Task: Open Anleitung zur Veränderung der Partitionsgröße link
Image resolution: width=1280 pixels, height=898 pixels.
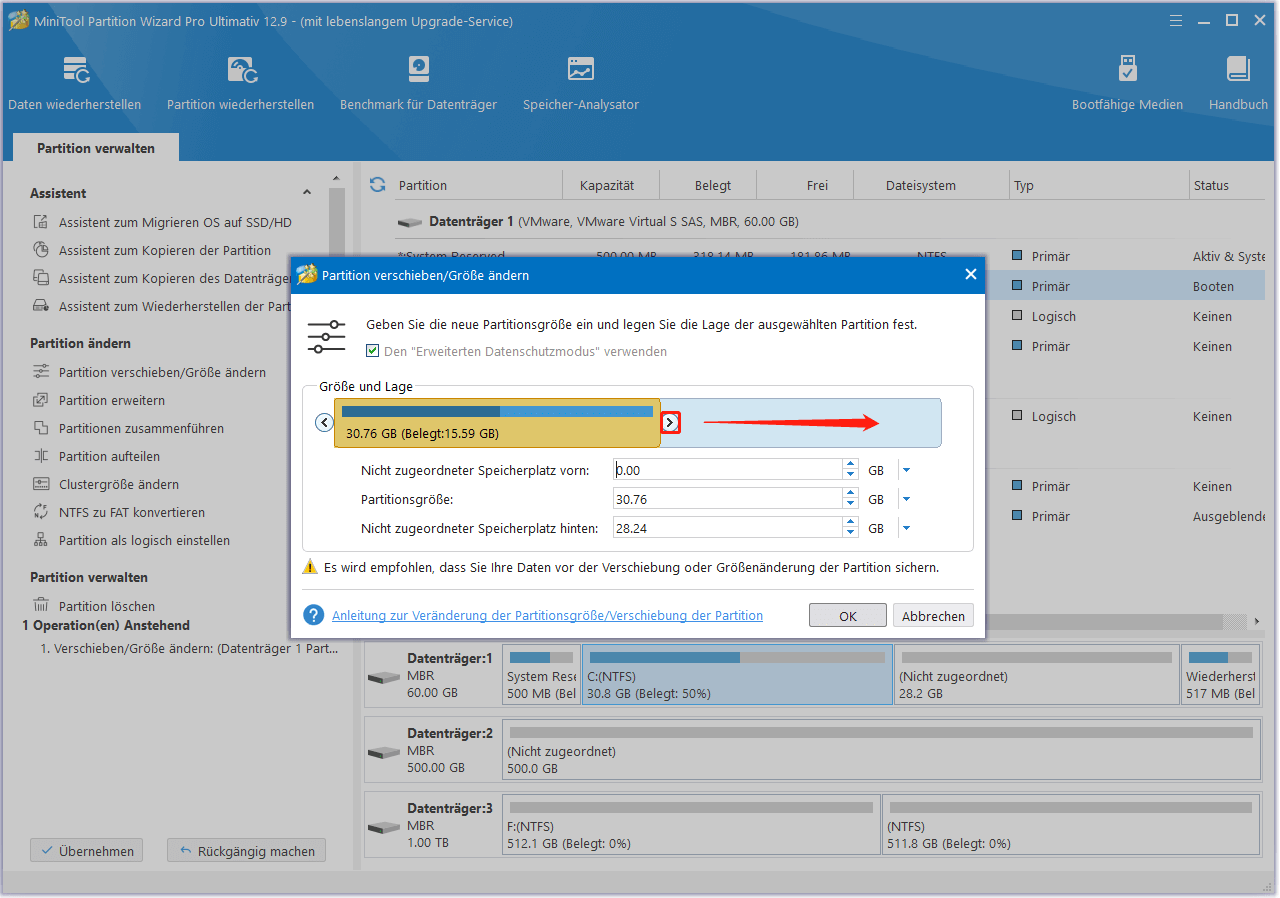Action: 547,616
